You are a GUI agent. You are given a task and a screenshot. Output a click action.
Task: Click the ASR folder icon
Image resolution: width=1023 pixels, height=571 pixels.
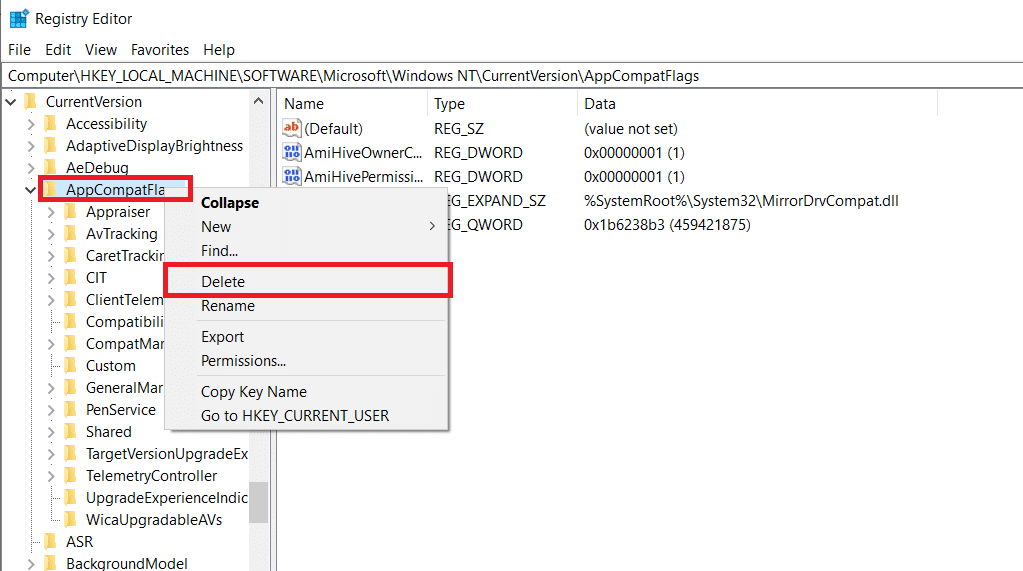pyautogui.click(x=50, y=542)
